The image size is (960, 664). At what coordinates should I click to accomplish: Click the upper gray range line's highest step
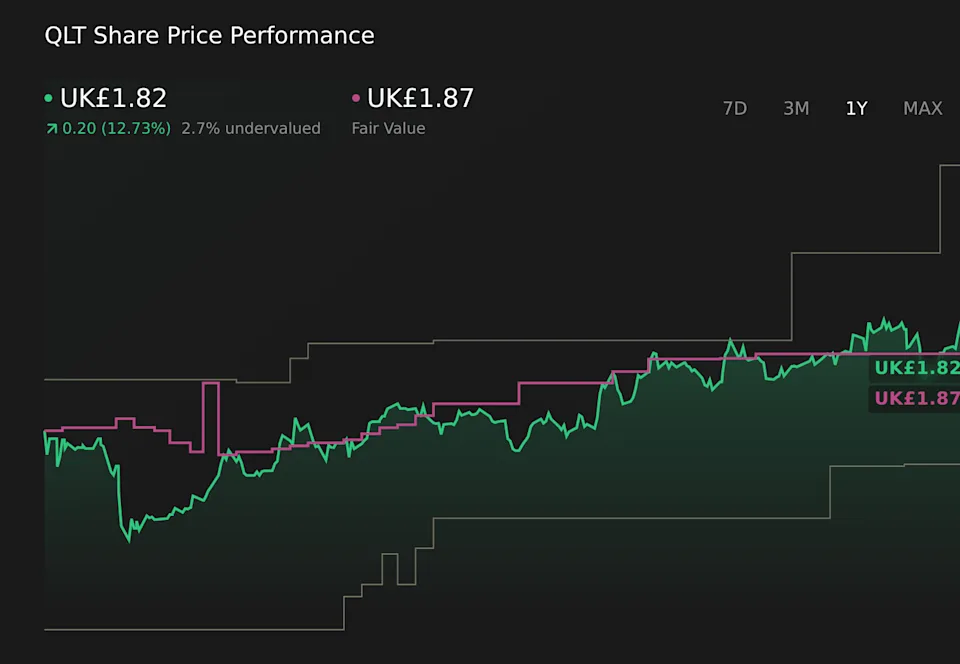pyautogui.click(x=950, y=166)
